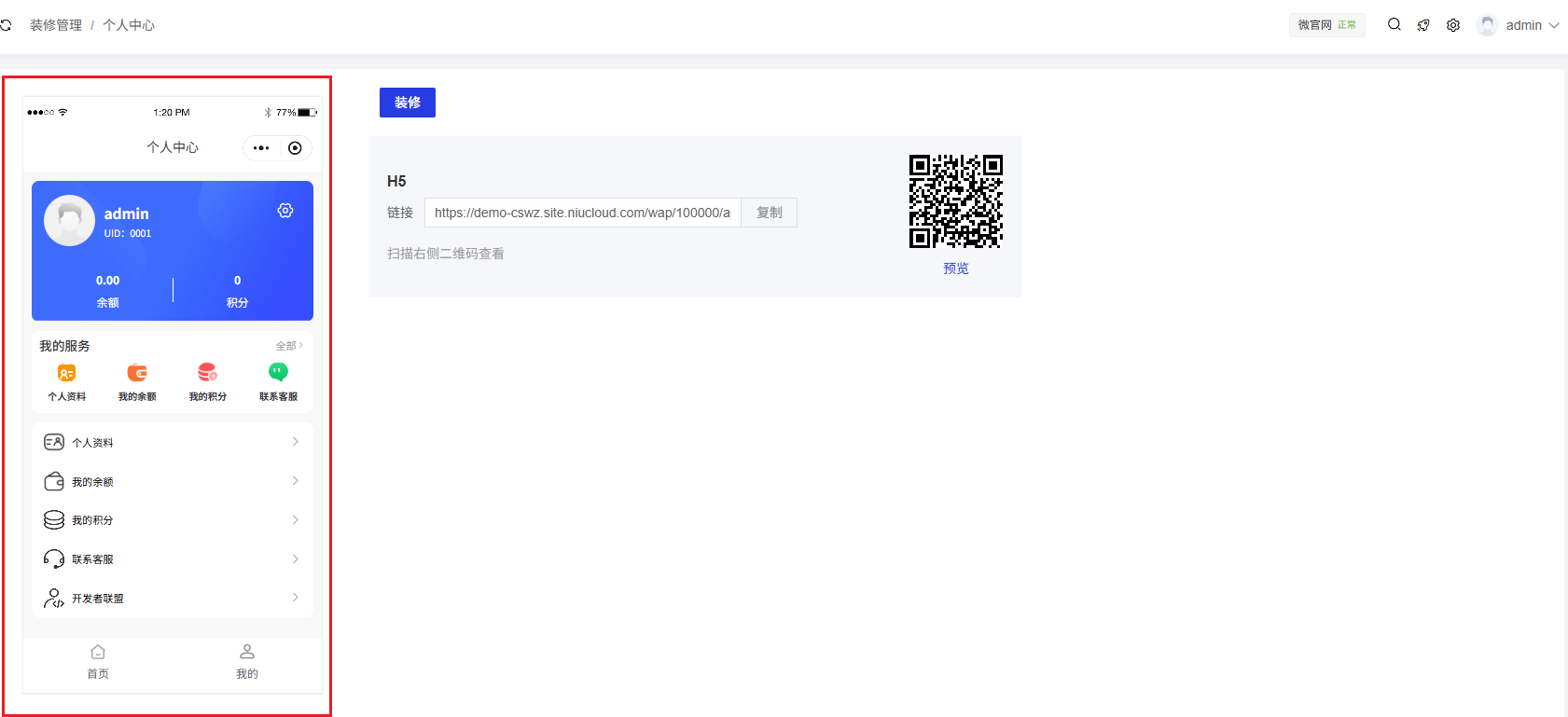Click the three-dots capsule menu button
1568x717 pixels.
261,148
